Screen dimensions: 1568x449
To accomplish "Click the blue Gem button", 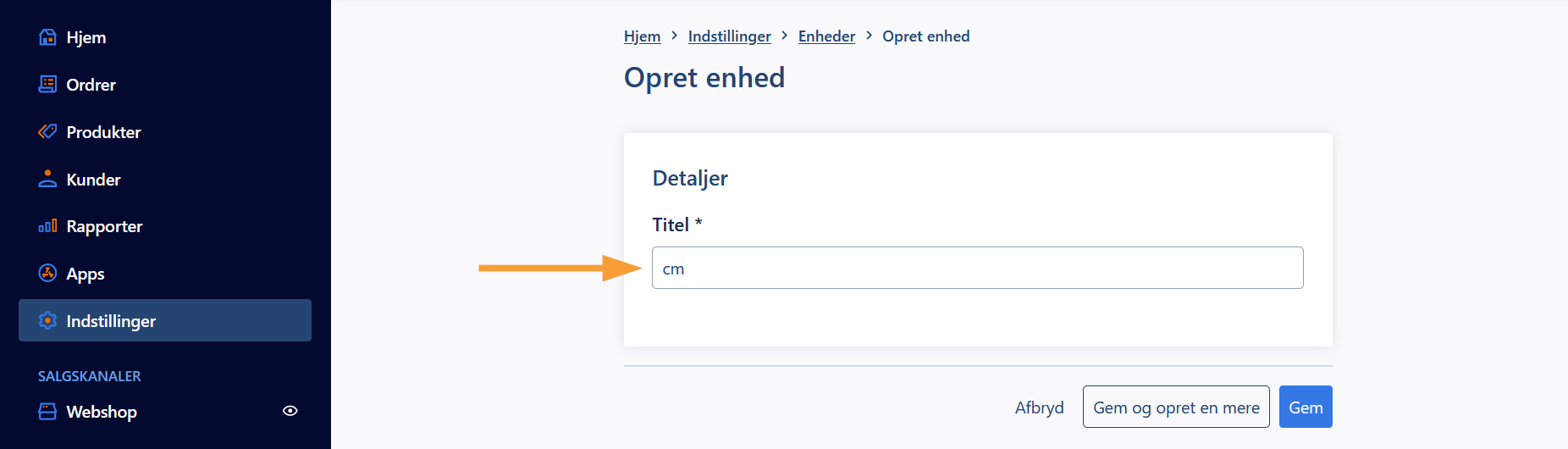I will pyautogui.click(x=1306, y=407).
